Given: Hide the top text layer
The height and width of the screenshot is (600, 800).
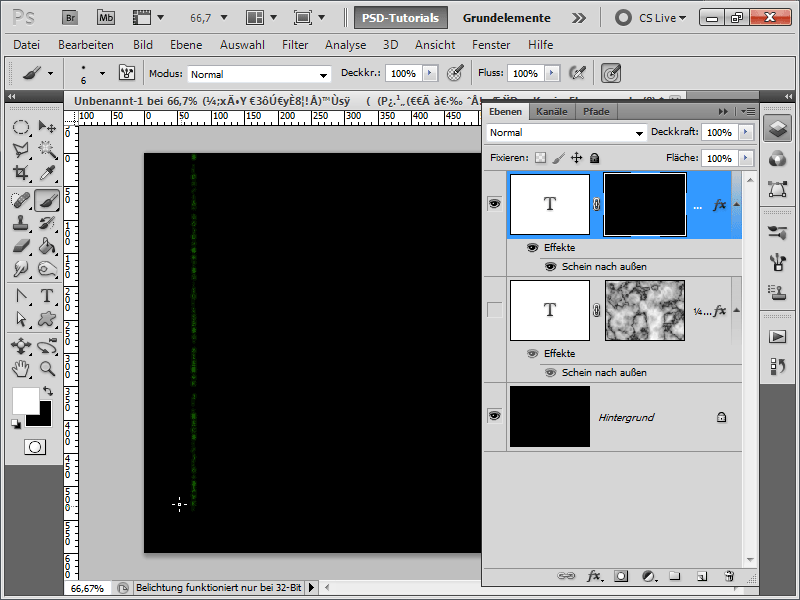Looking at the screenshot, I should pos(494,204).
